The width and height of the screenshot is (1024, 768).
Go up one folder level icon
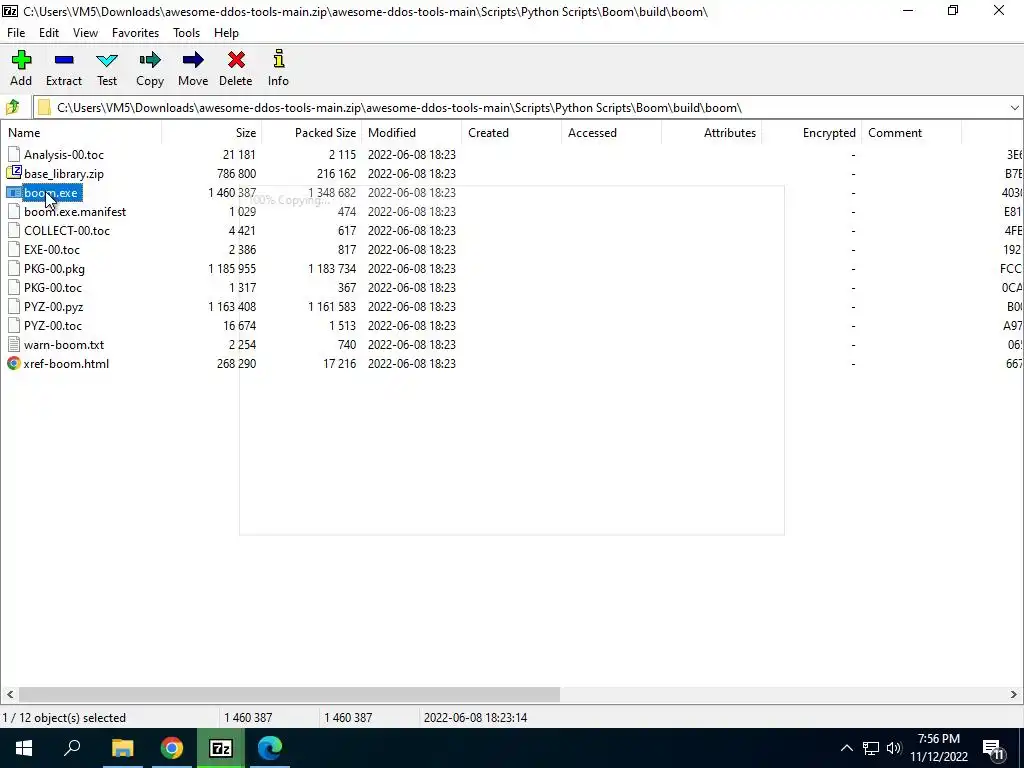(12, 107)
